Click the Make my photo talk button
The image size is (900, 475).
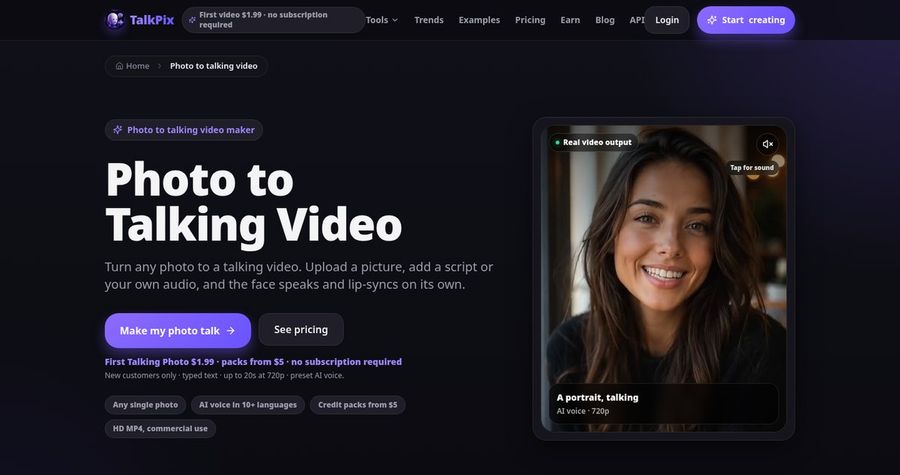[177, 330]
